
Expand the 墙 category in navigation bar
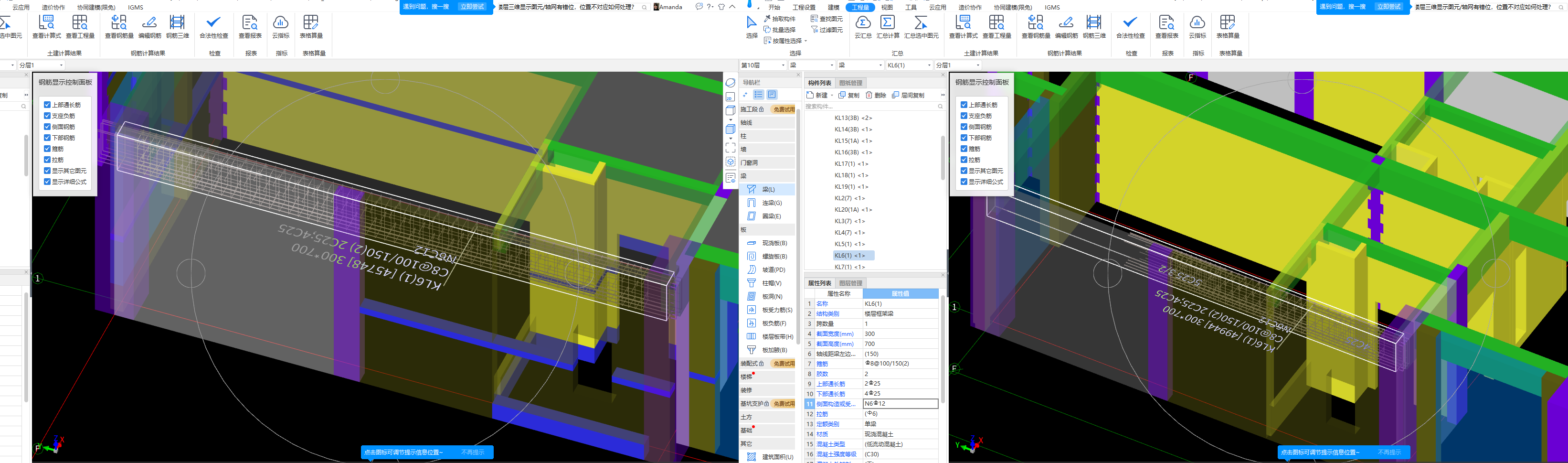tap(767, 149)
